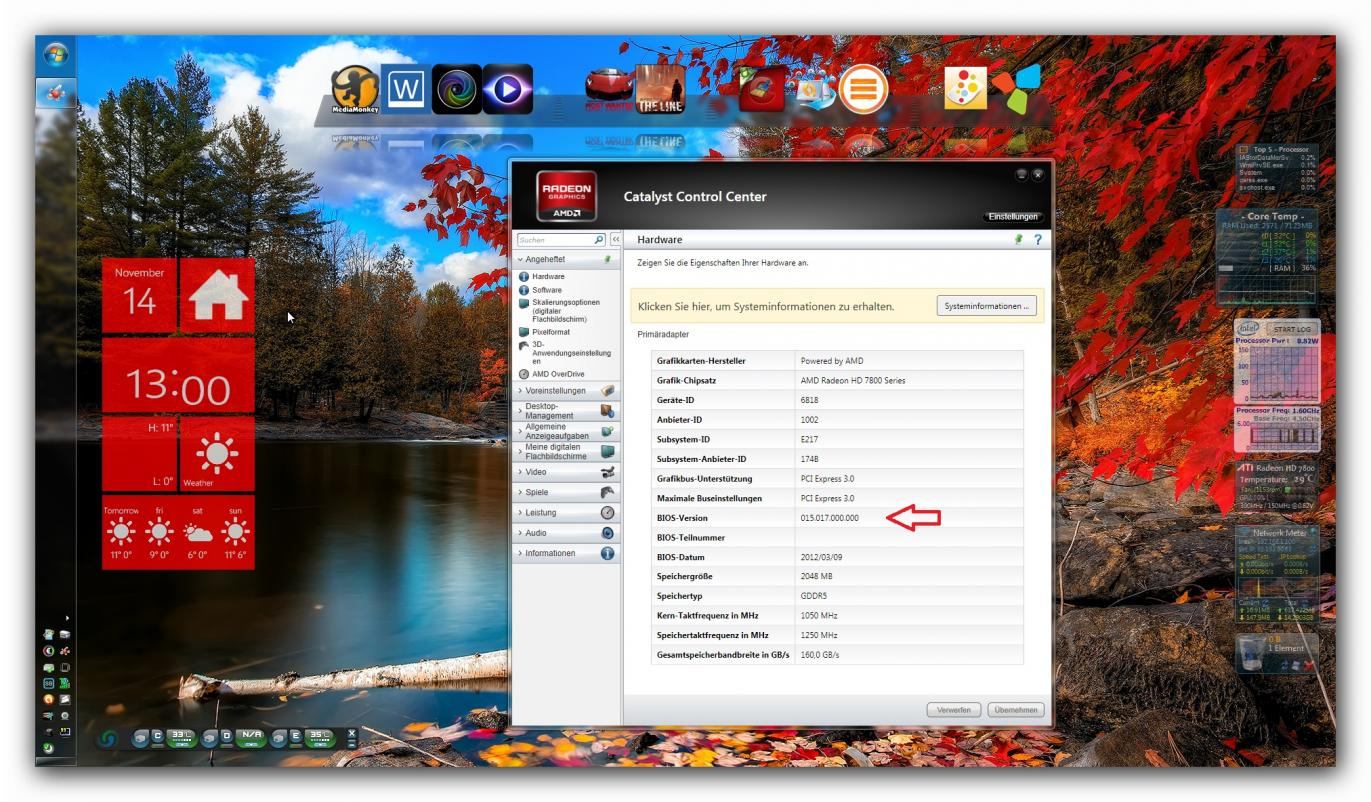Launch Spec Ops The Line dock icon
The height and width of the screenshot is (802, 1371).
(661, 89)
